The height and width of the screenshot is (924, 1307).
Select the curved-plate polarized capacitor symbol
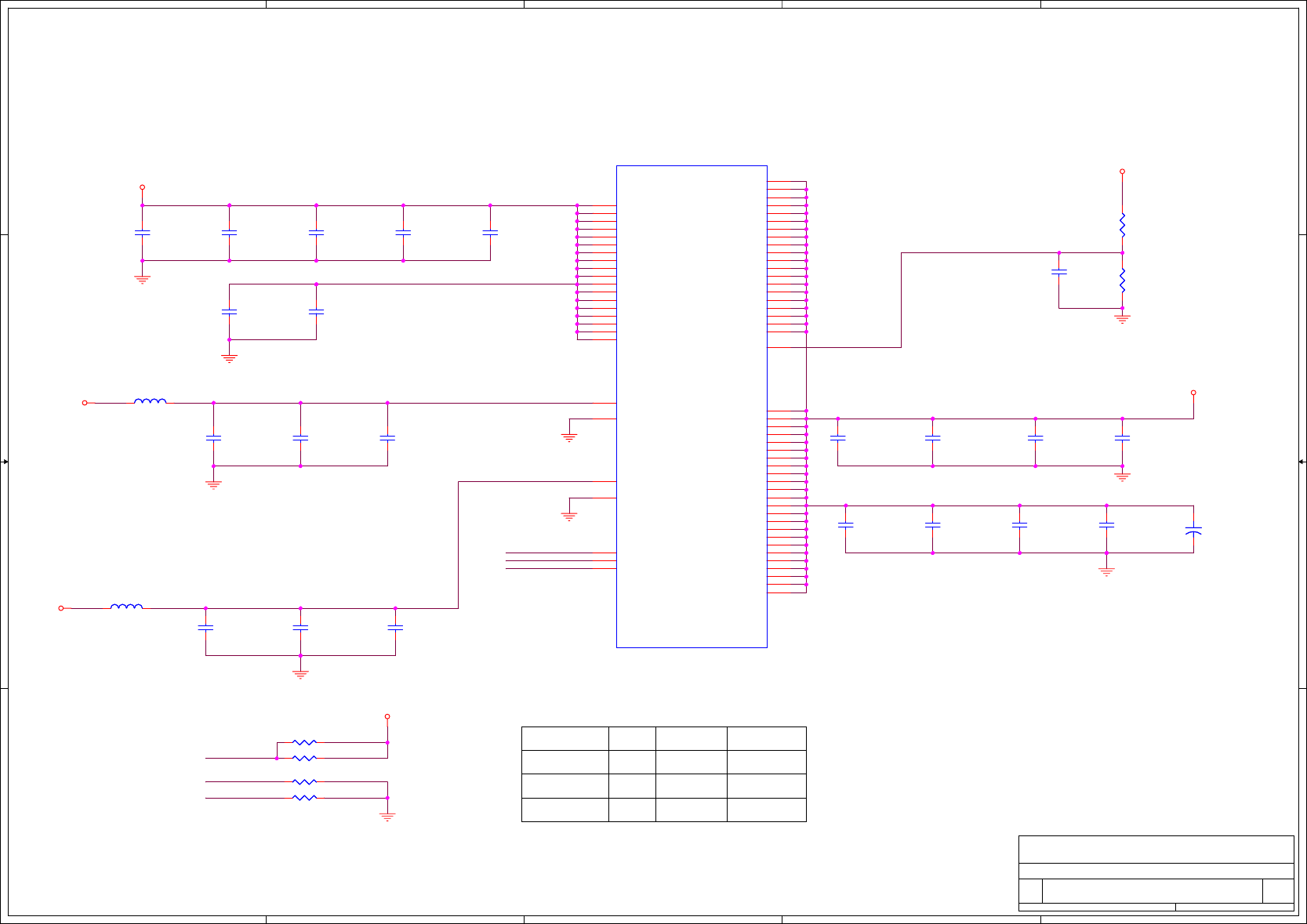(x=1193, y=531)
